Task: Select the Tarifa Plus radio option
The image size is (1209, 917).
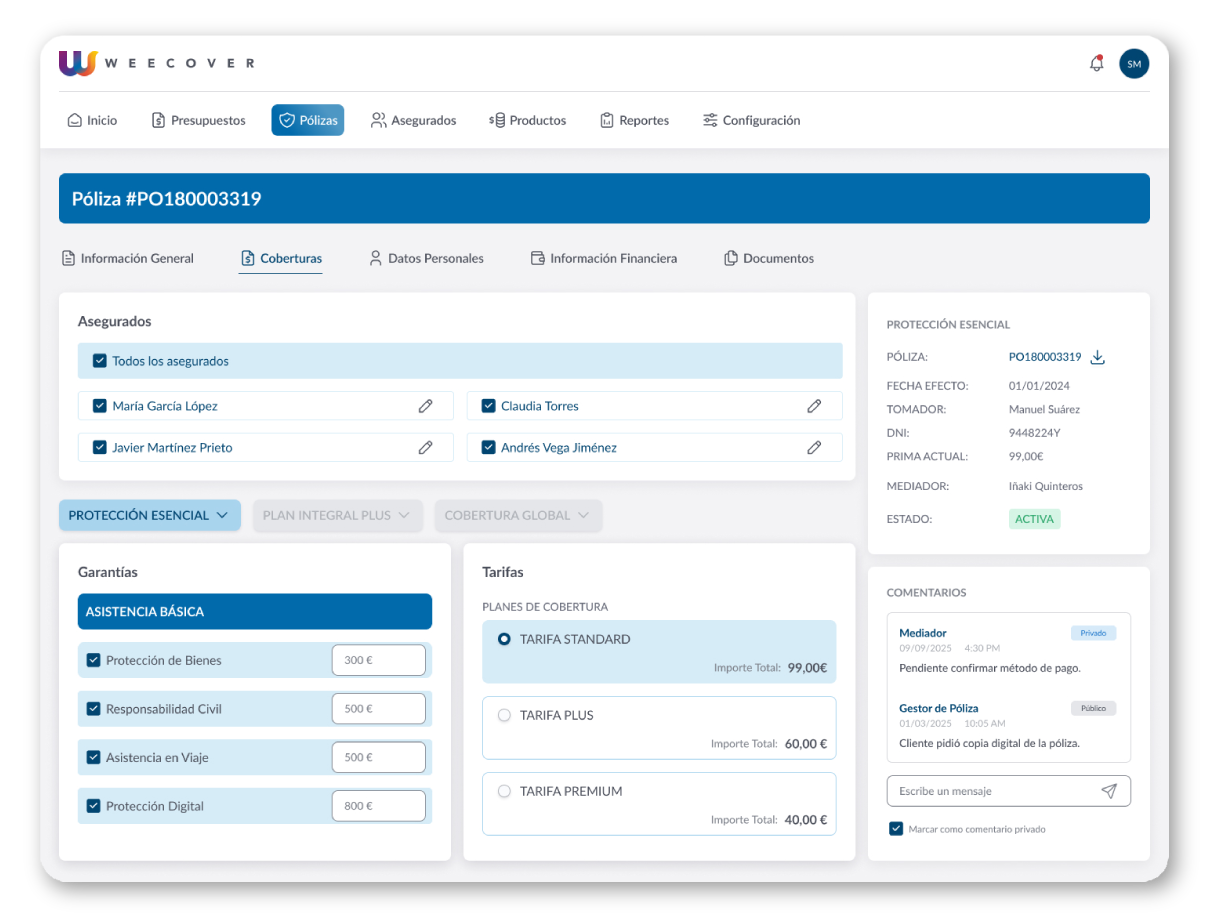Action: click(504, 715)
